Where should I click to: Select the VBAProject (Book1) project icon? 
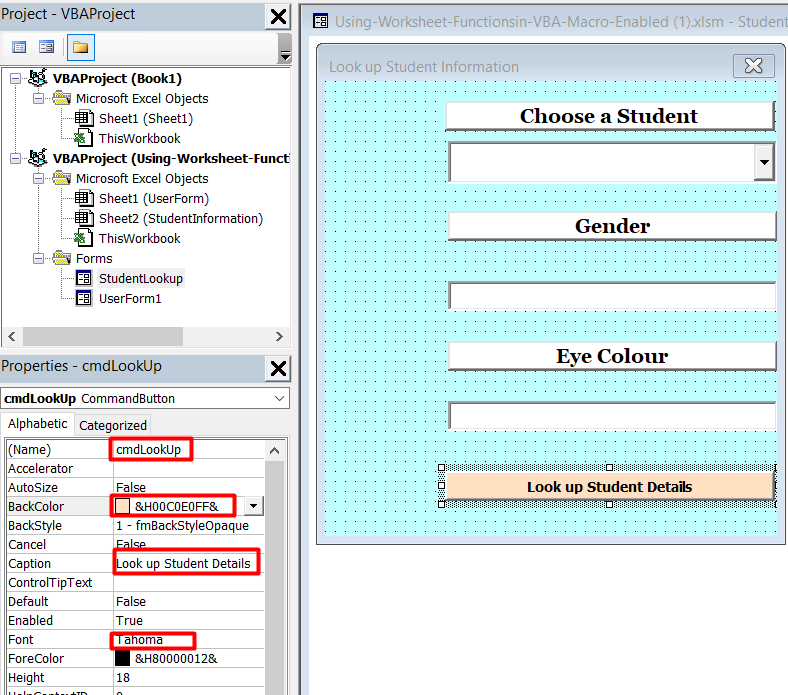pos(38,78)
